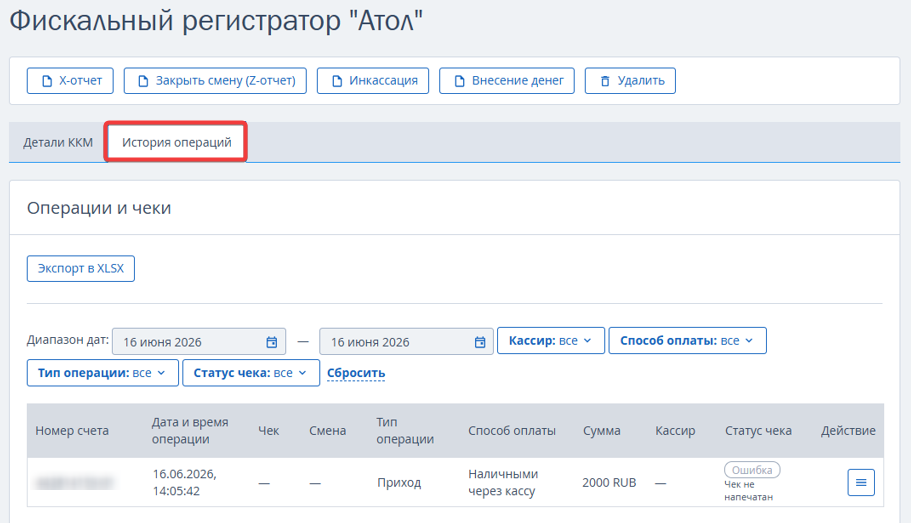This screenshot has width=911, height=523.
Task: Click Закрыть смену (Z-отчет) button
Action: tap(215, 81)
